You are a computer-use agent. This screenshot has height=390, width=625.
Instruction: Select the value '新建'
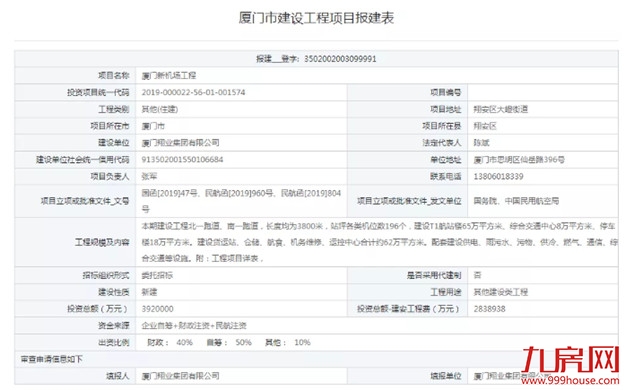click(149, 292)
